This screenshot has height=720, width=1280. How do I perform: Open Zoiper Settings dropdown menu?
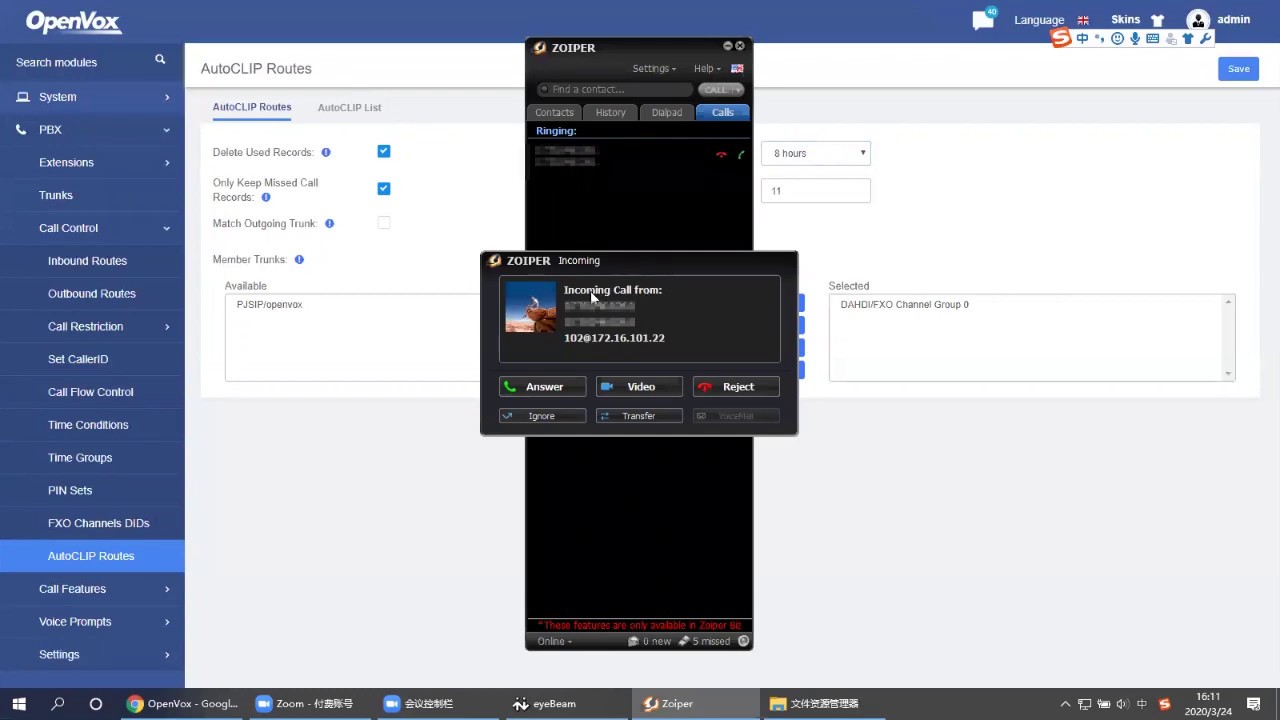[x=654, y=69]
